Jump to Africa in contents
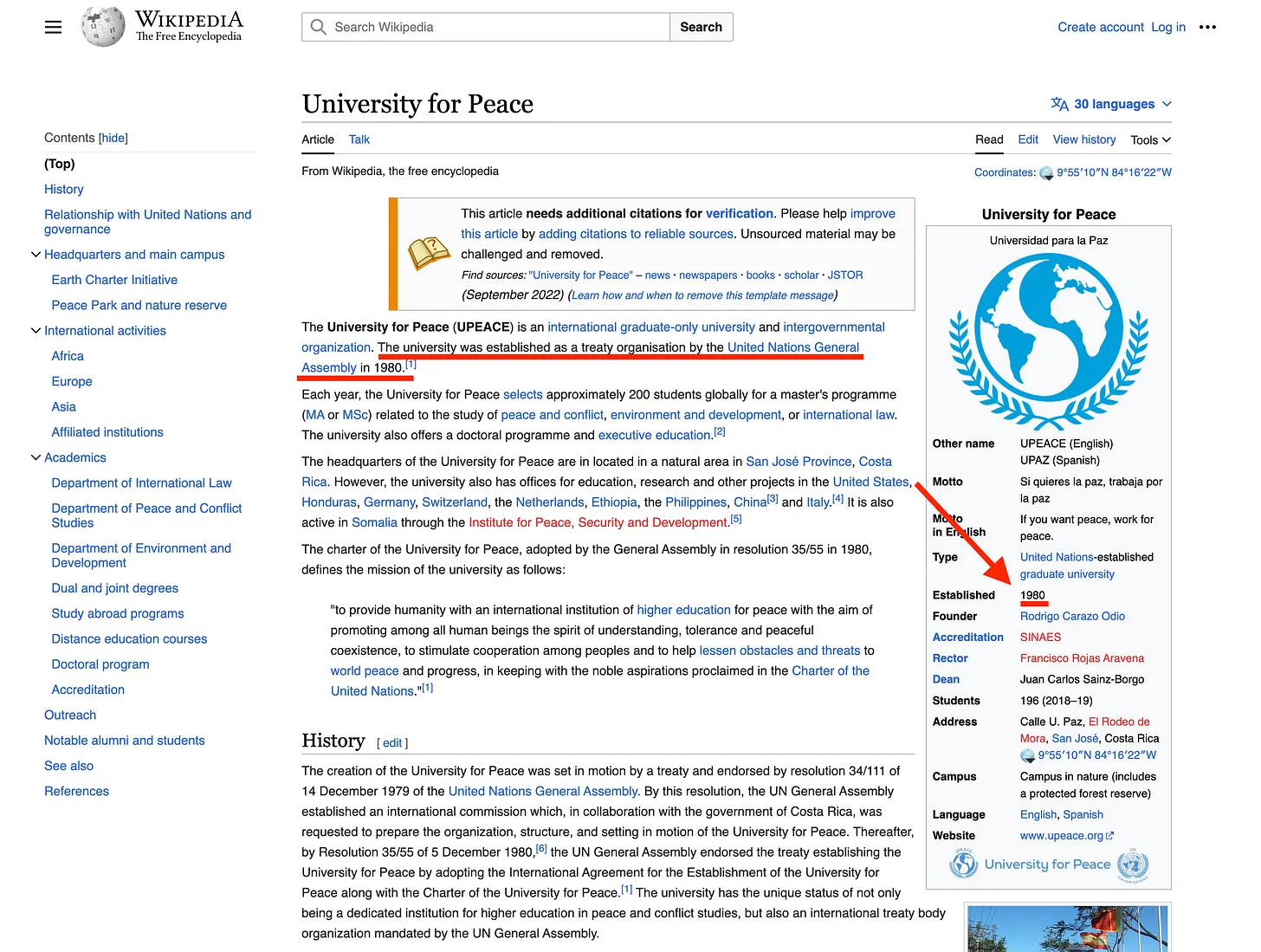Image resolution: width=1261 pixels, height=952 pixels. point(68,356)
